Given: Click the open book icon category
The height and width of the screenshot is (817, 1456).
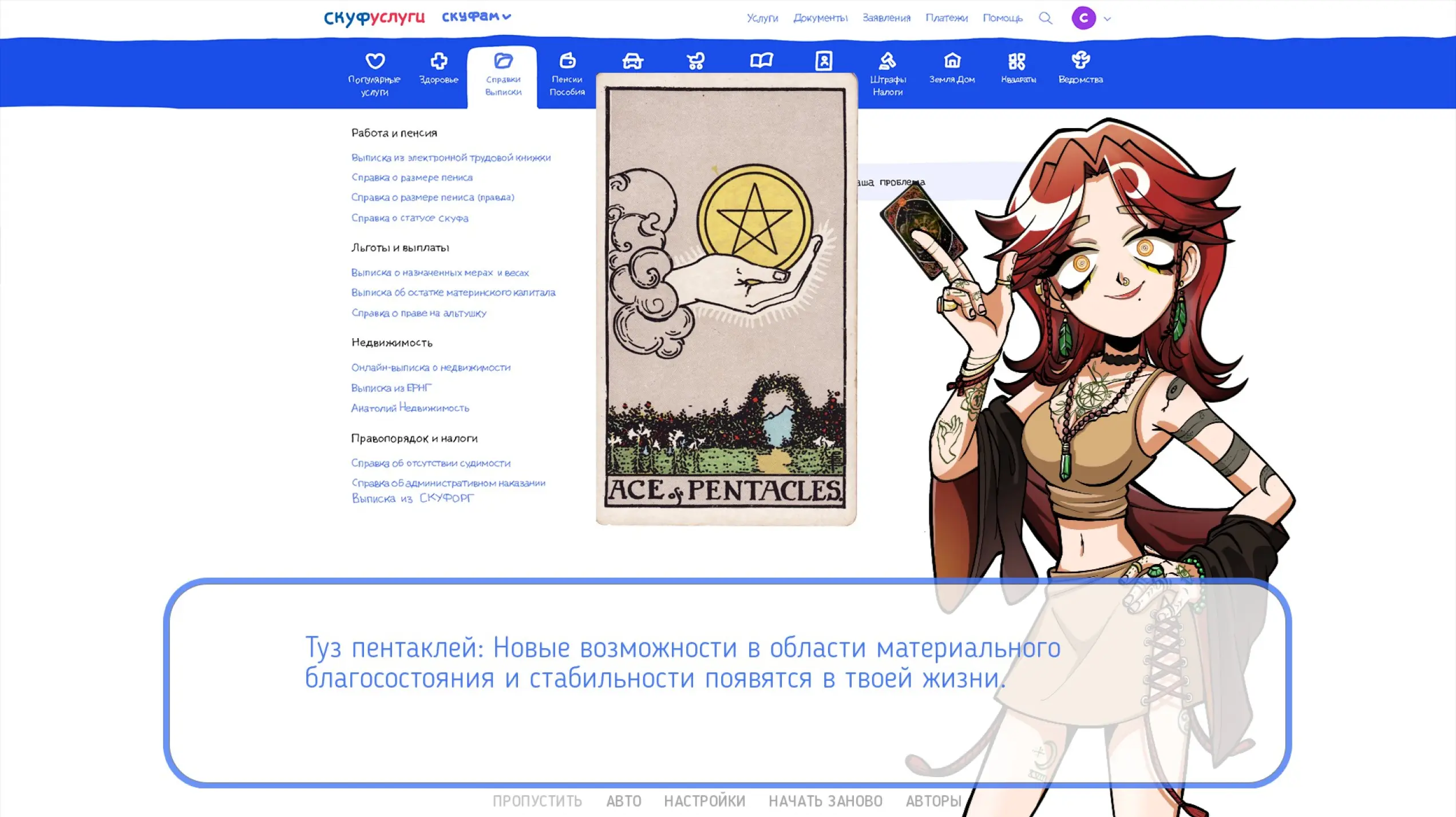Looking at the screenshot, I should pyautogui.click(x=761, y=61).
